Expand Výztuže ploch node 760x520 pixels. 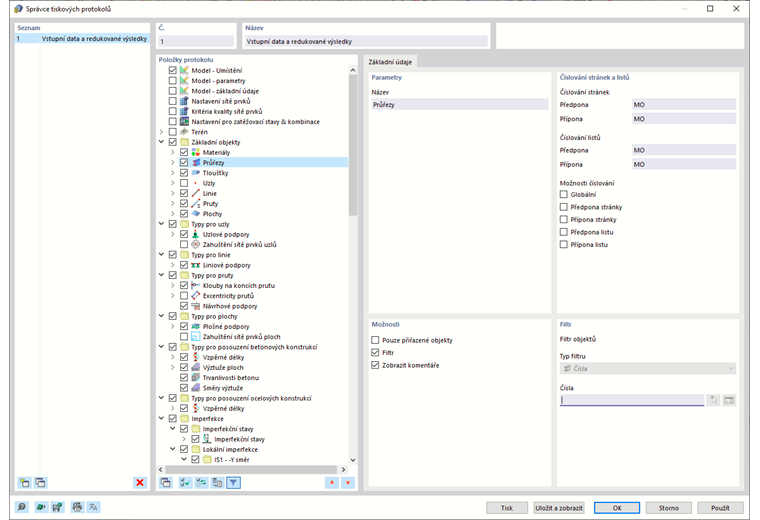pos(173,367)
